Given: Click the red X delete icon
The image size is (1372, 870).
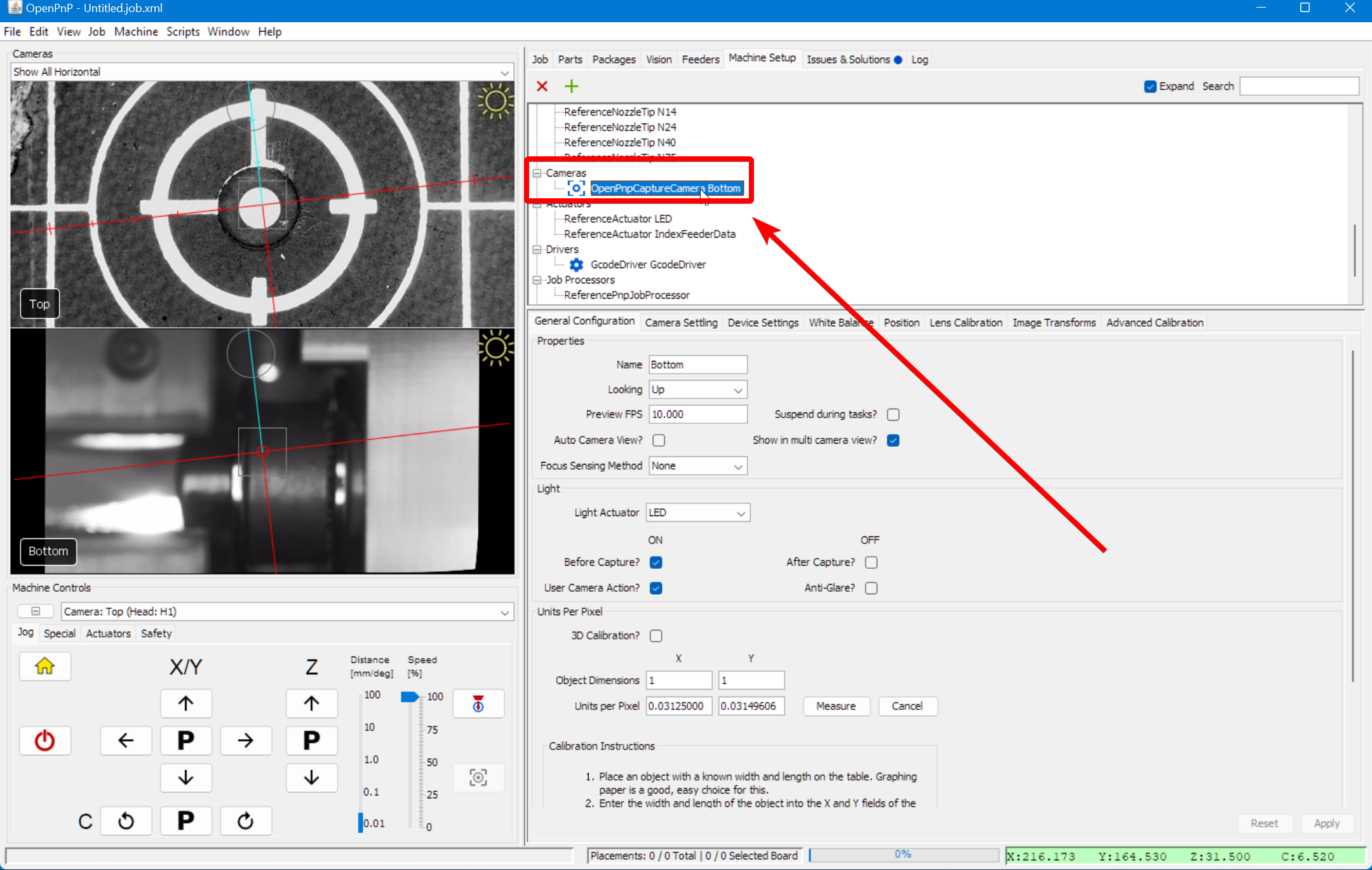Looking at the screenshot, I should click(x=542, y=86).
